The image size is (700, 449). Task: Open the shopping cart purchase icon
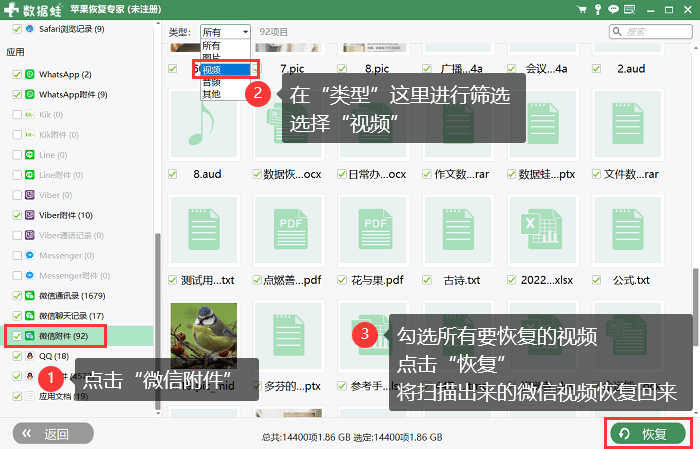pyautogui.click(x=582, y=9)
